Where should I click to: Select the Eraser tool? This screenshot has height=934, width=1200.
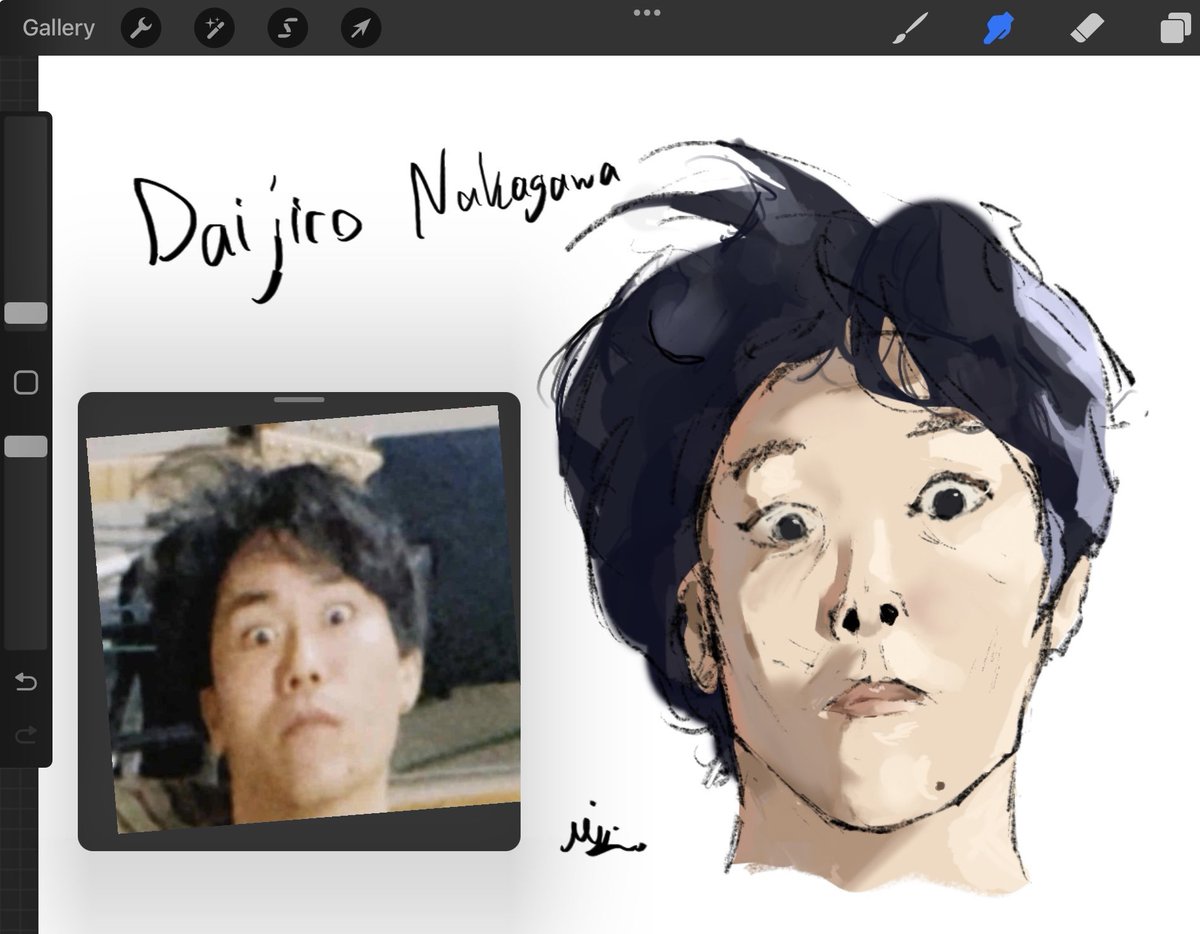tap(1086, 29)
